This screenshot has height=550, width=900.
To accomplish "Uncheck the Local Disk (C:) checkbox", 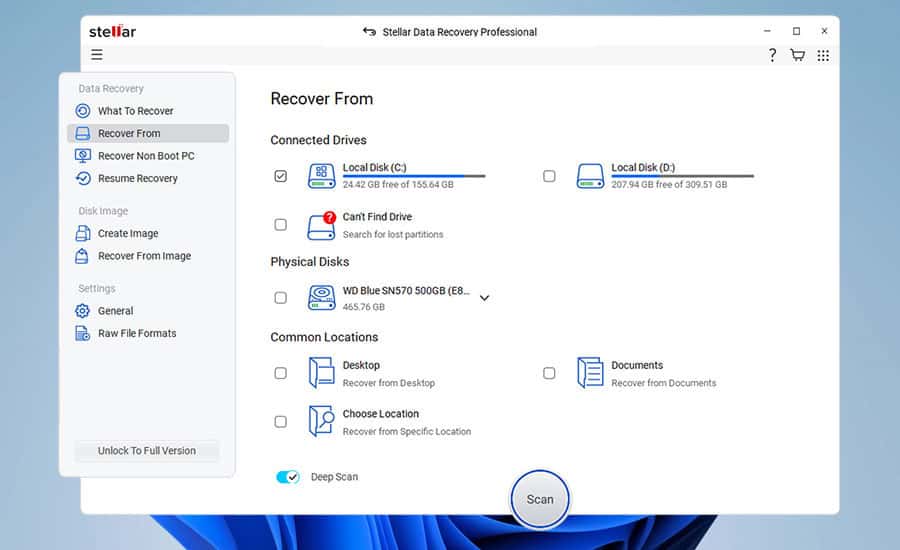I will click(281, 176).
